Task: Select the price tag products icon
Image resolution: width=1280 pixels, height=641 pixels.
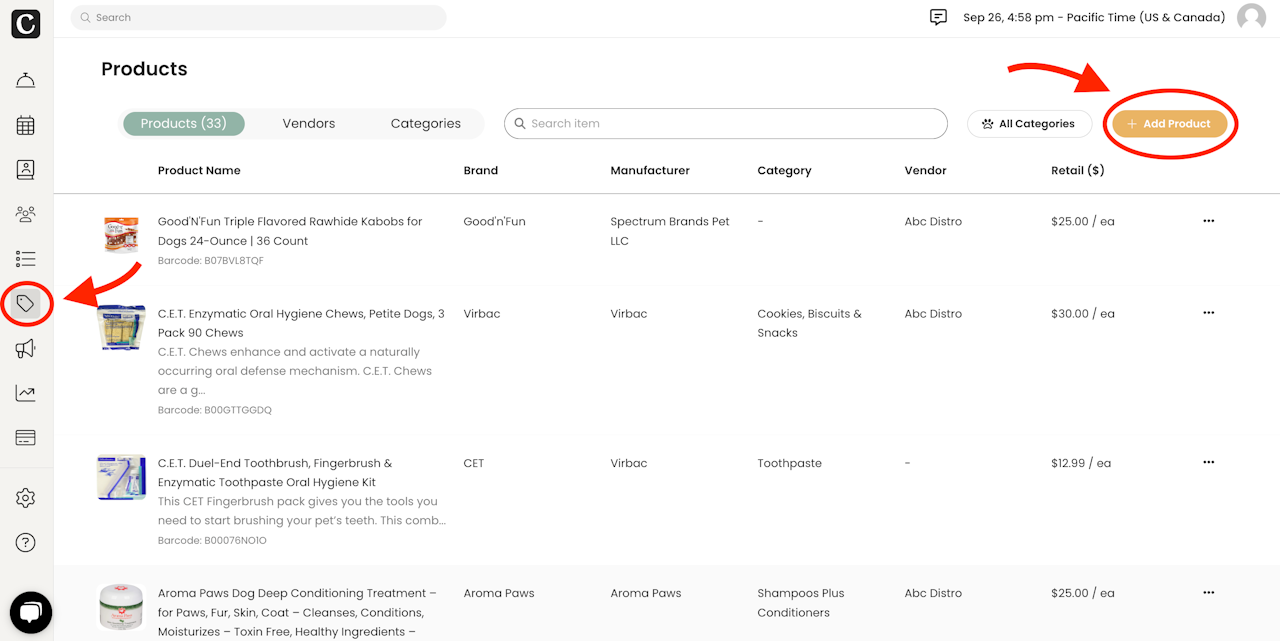Action: (x=26, y=304)
